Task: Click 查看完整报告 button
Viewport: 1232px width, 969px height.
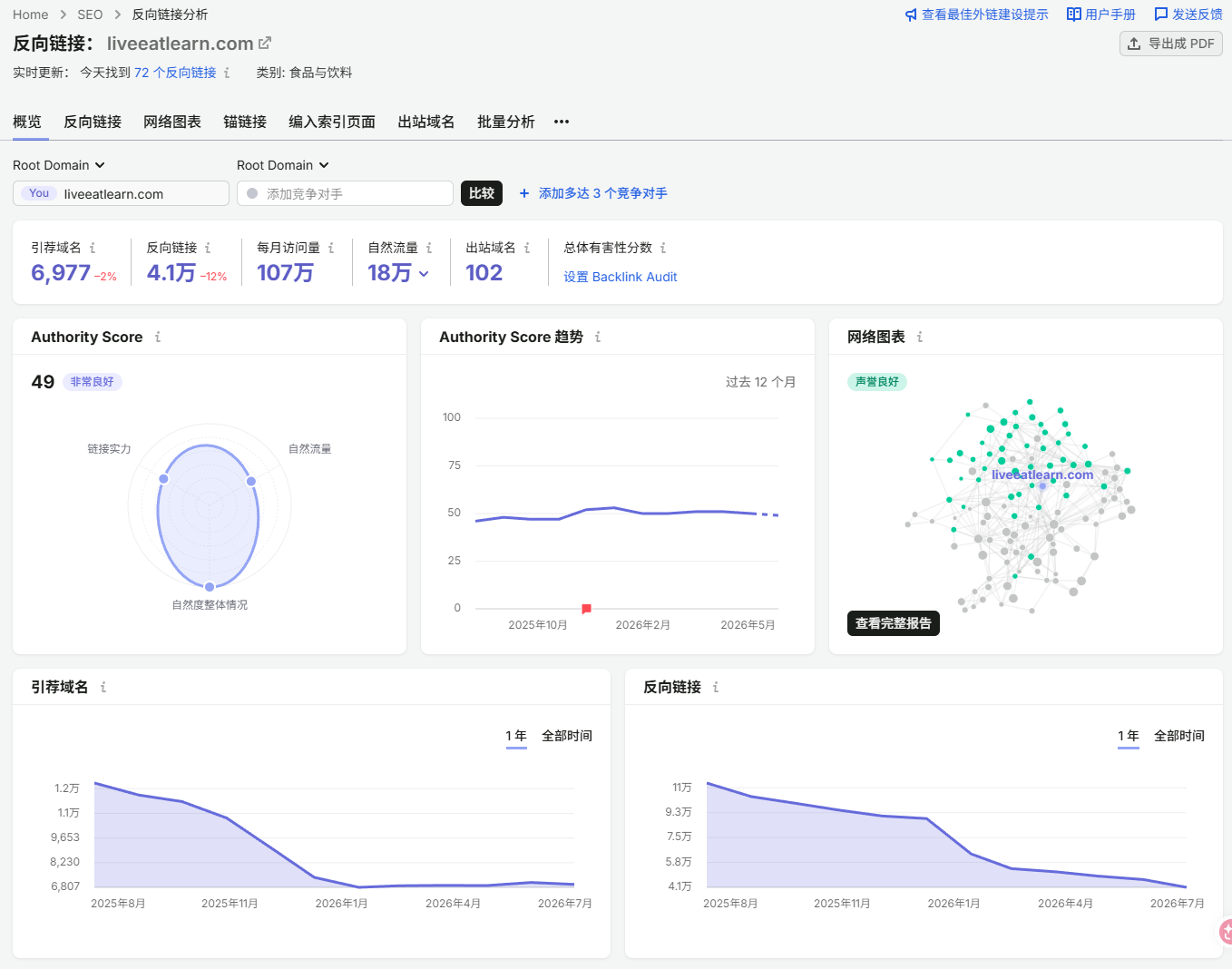Action: (x=894, y=623)
